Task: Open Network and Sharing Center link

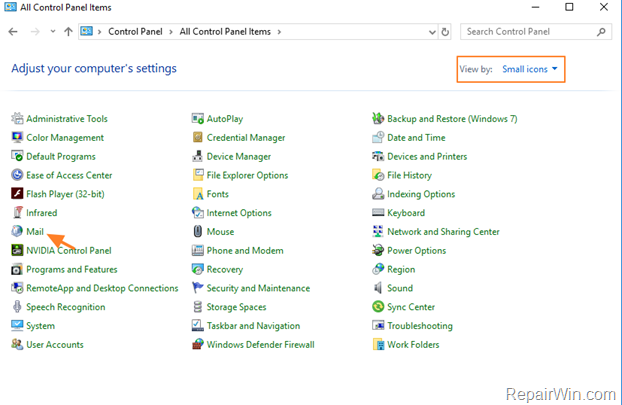Action: (443, 232)
